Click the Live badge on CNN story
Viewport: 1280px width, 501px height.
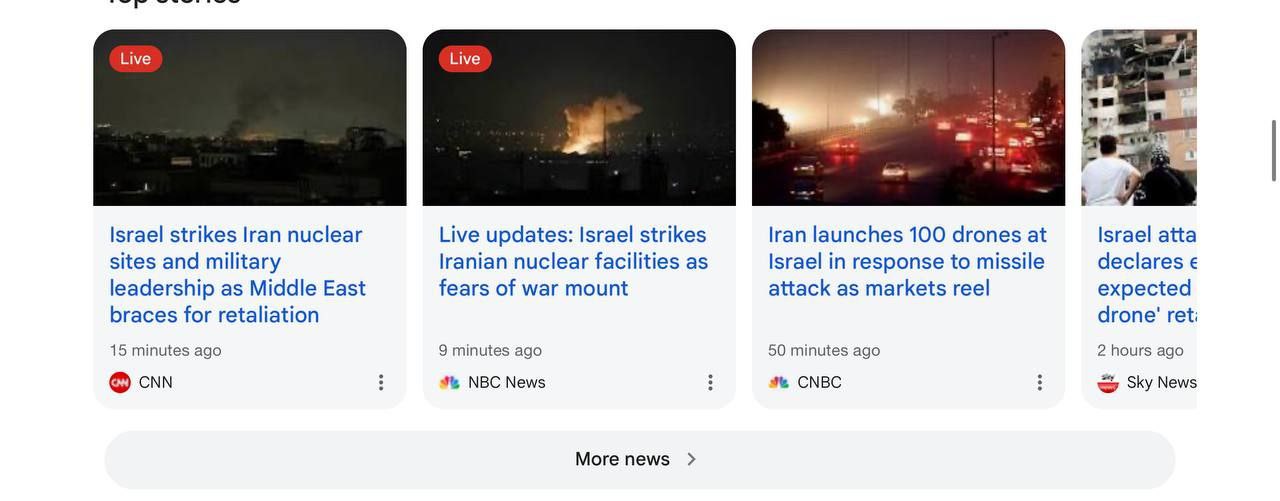click(x=136, y=59)
